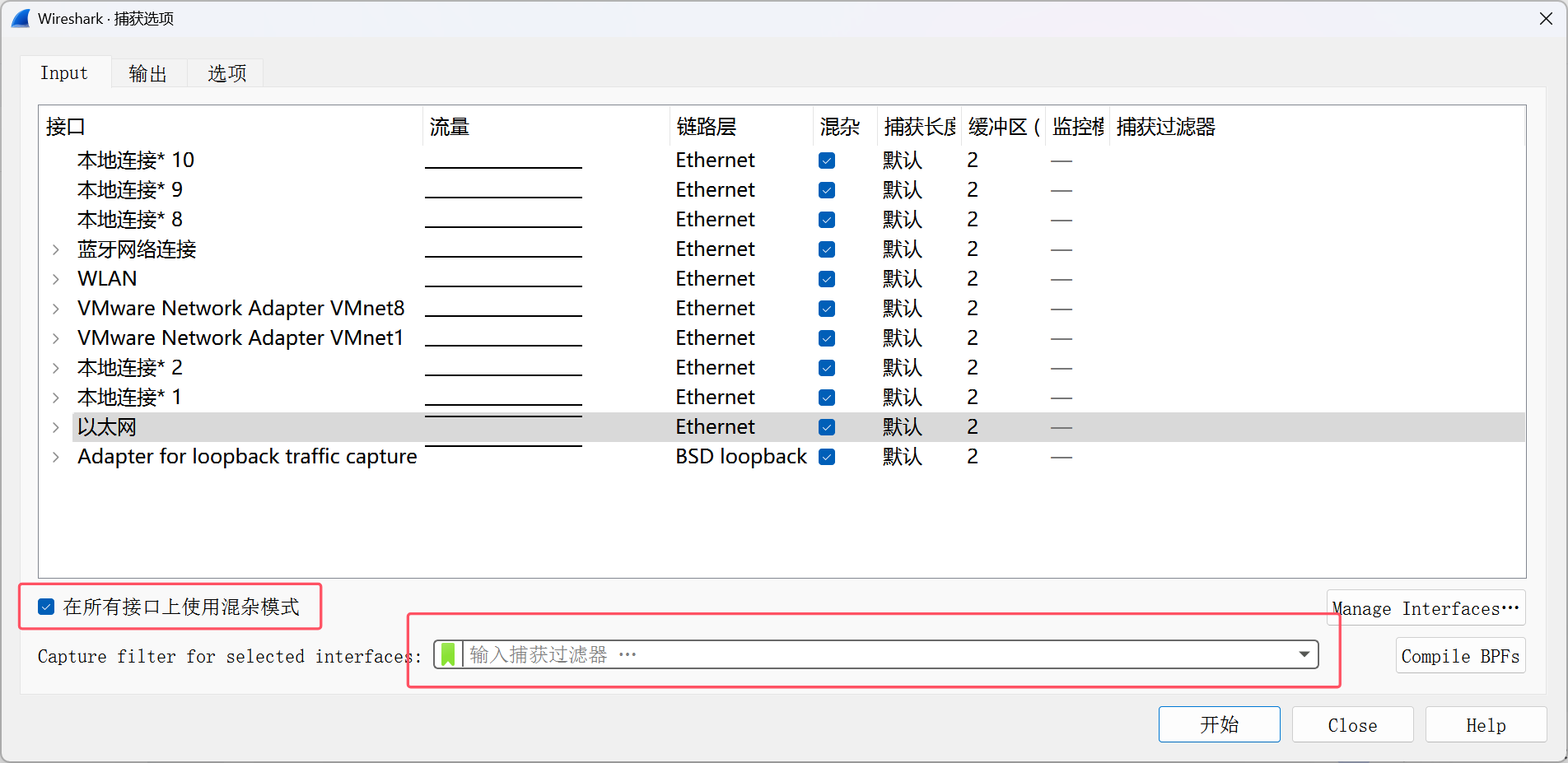Switch to the 输出 tab
Screen dimensions: 1568x763
click(148, 73)
